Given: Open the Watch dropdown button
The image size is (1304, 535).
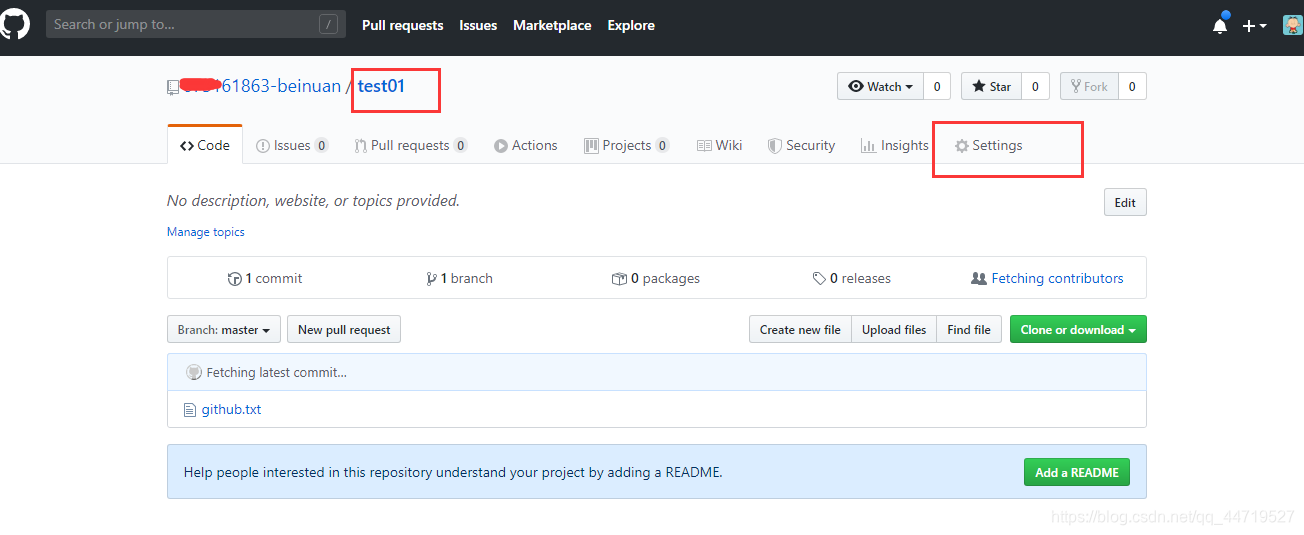Looking at the screenshot, I should [x=880, y=87].
